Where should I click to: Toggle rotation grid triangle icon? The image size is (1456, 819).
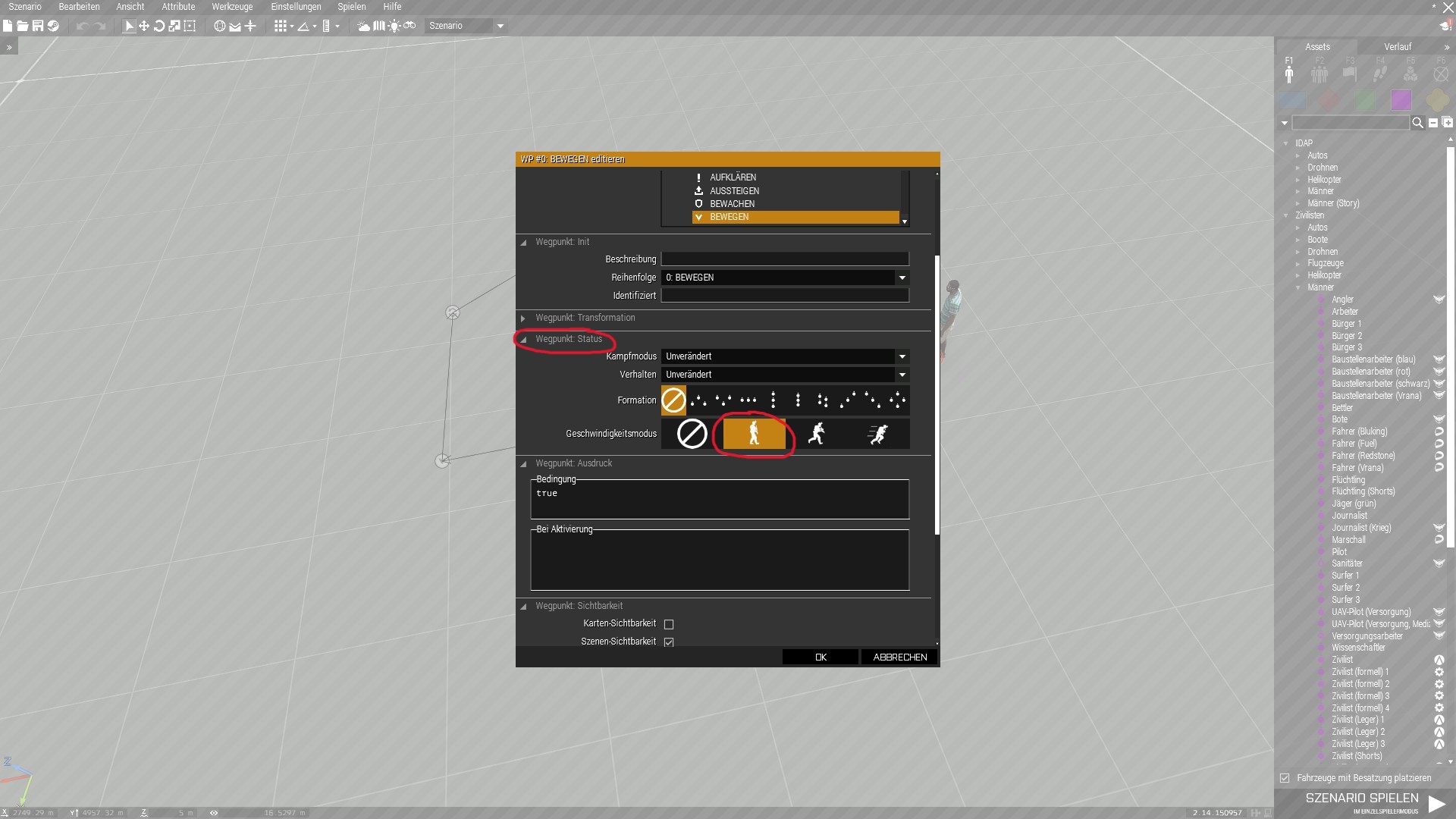(x=303, y=26)
